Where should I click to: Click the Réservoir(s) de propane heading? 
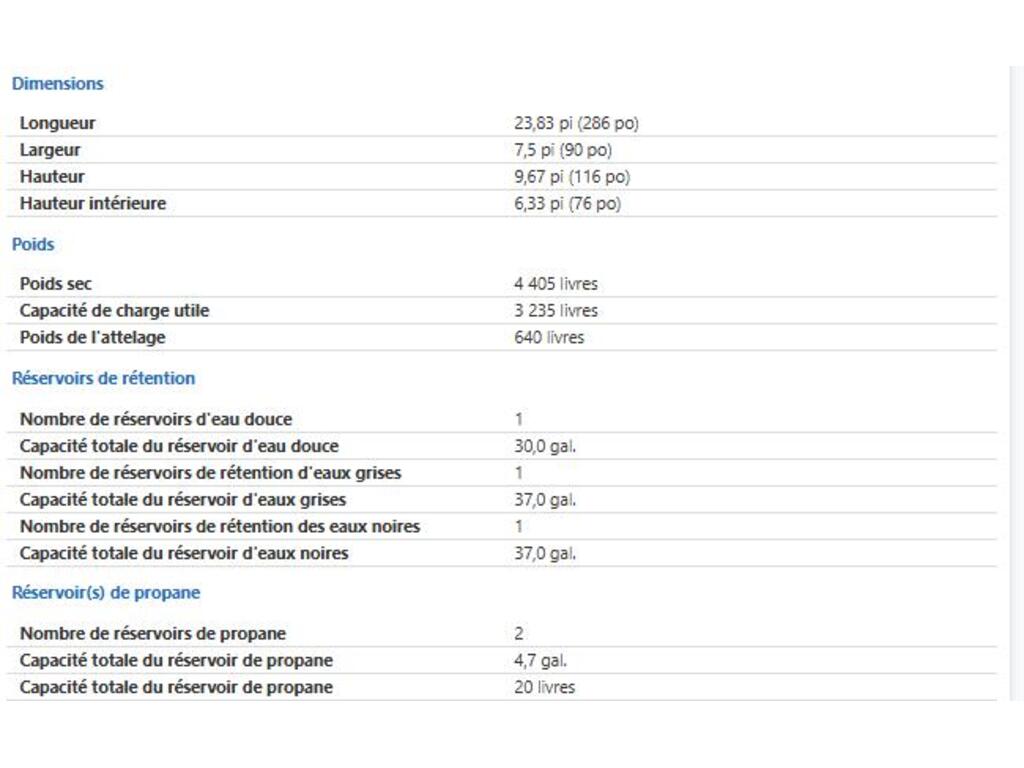(x=105, y=592)
